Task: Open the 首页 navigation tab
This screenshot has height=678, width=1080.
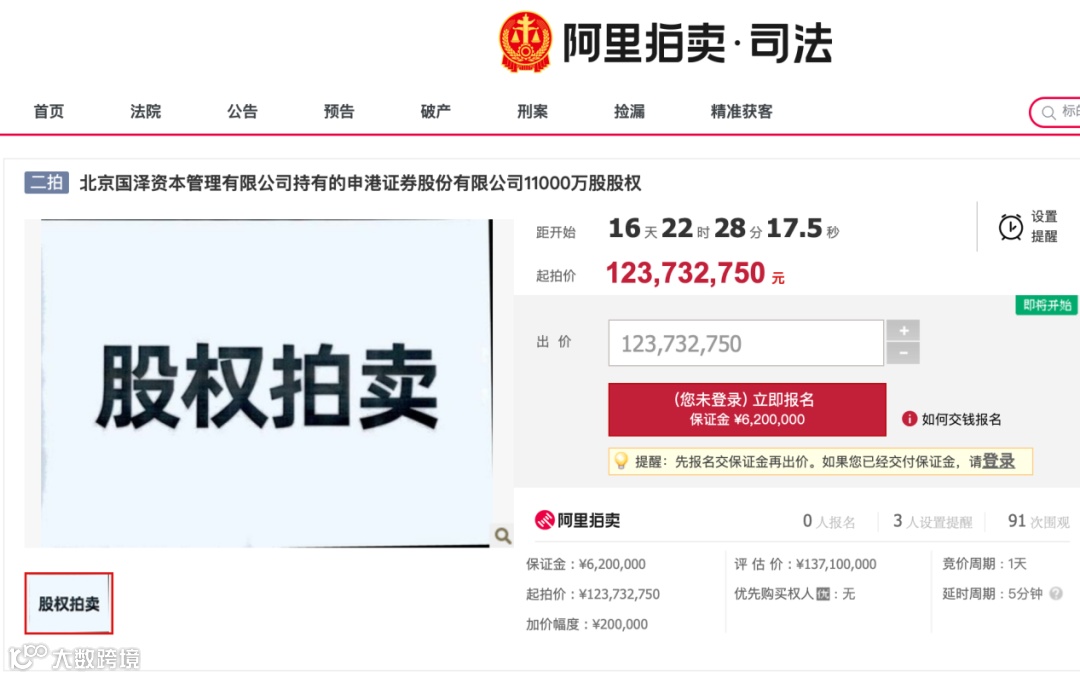Action: coord(49,112)
